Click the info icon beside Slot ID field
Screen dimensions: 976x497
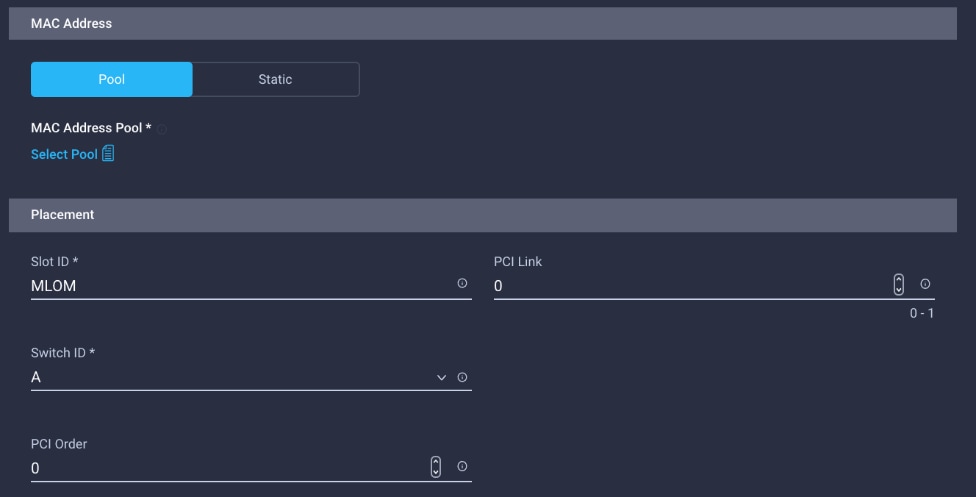pos(462,283)
